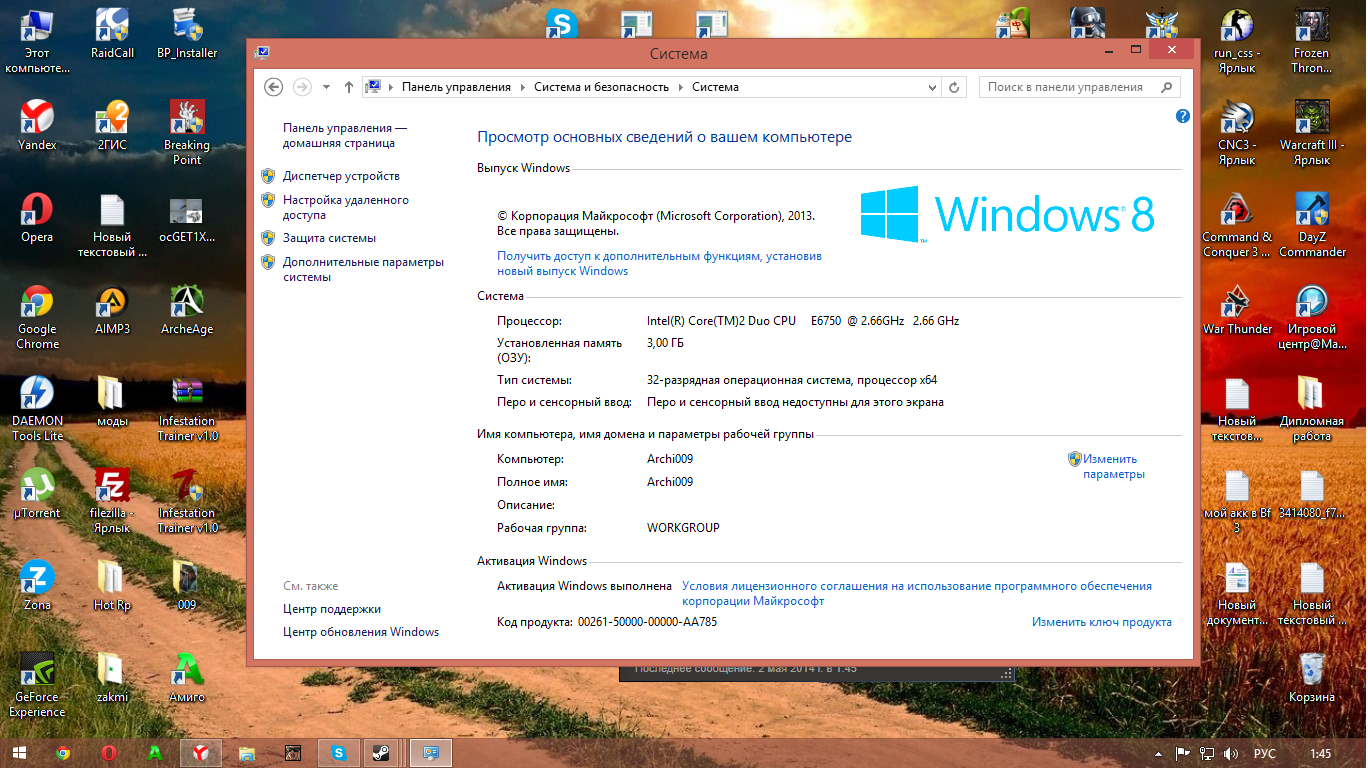This screenshot has width=1368, height=768.
Task: Open the Yandex browser desktop icon
Action: click(x=37, y=125)
